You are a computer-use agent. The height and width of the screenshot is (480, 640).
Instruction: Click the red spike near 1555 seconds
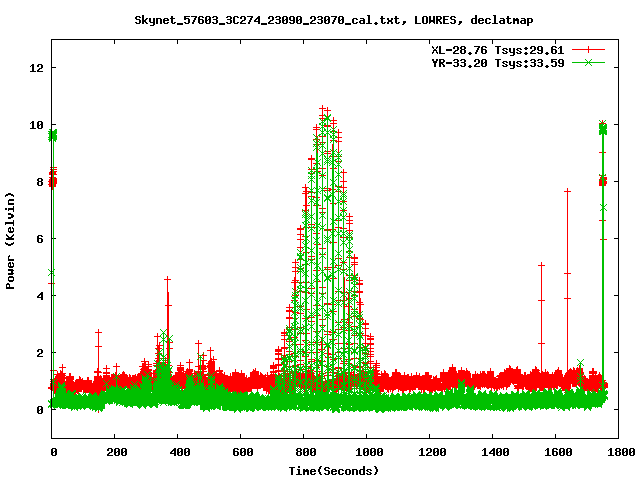[x=541, y=318]
